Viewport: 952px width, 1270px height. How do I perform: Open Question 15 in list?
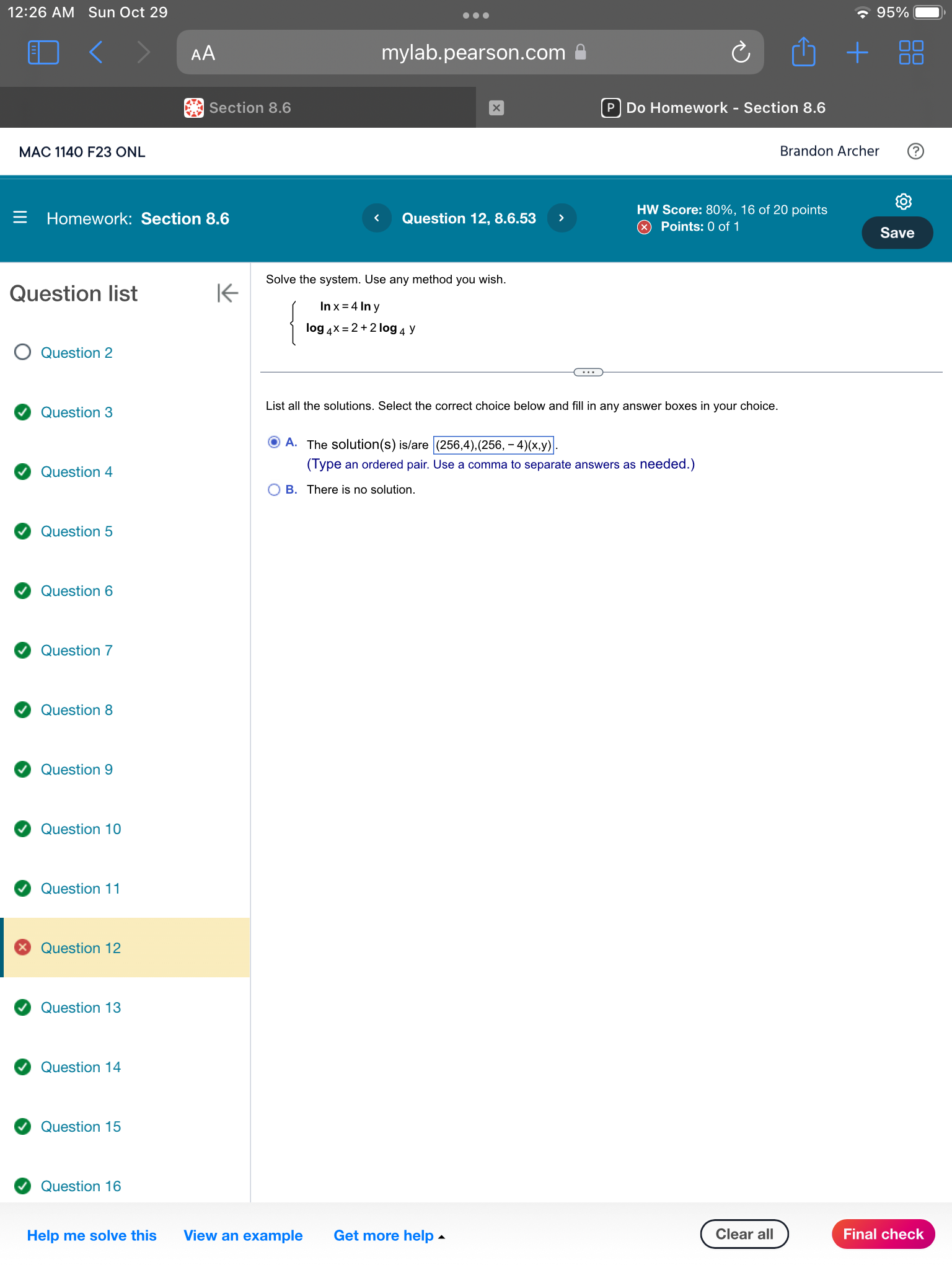click(x=81, y=1127)
